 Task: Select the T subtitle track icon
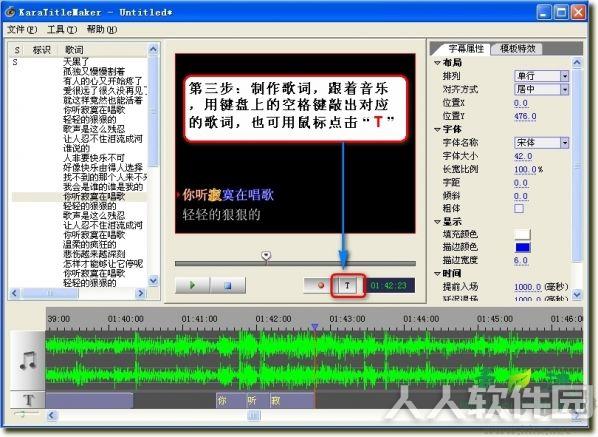pyautogui.click(x=28, y=400)
